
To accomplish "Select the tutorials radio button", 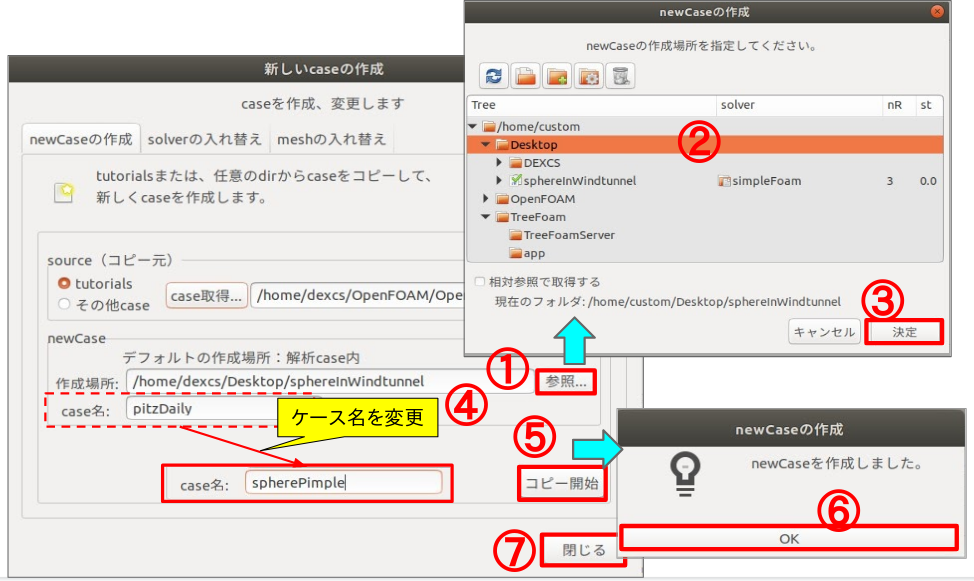I will pos(65,284).
